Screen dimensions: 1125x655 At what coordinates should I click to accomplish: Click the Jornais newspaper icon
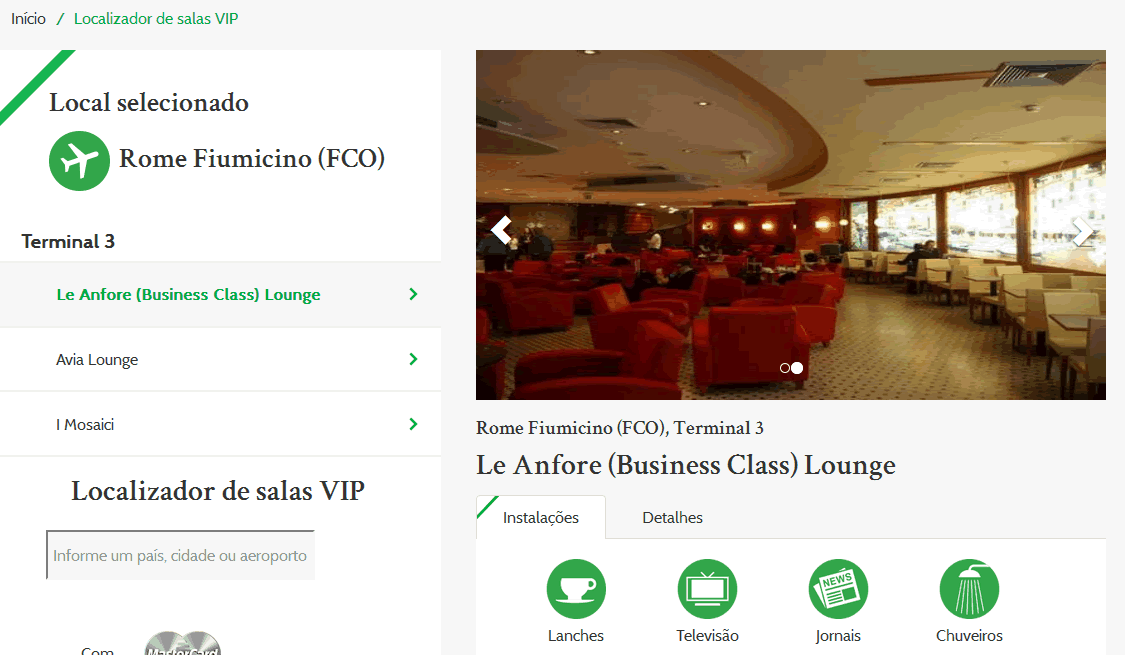tap(838, 589)
